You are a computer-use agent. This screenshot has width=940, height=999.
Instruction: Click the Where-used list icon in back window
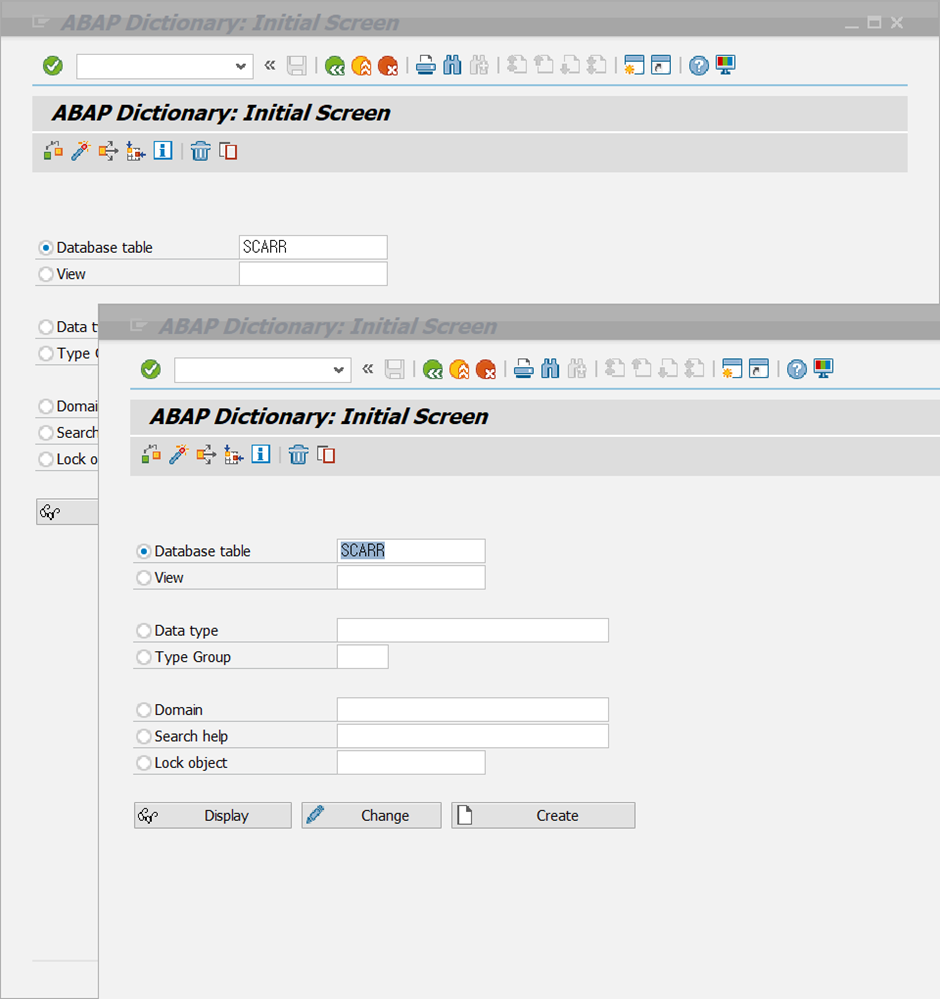[108, 151]
